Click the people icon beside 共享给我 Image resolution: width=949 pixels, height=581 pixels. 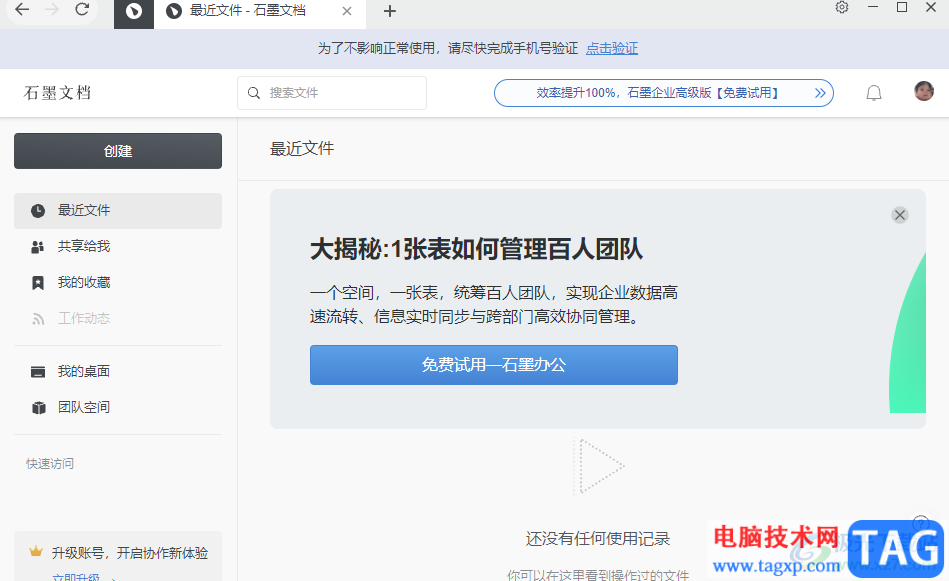pos(38,247)
